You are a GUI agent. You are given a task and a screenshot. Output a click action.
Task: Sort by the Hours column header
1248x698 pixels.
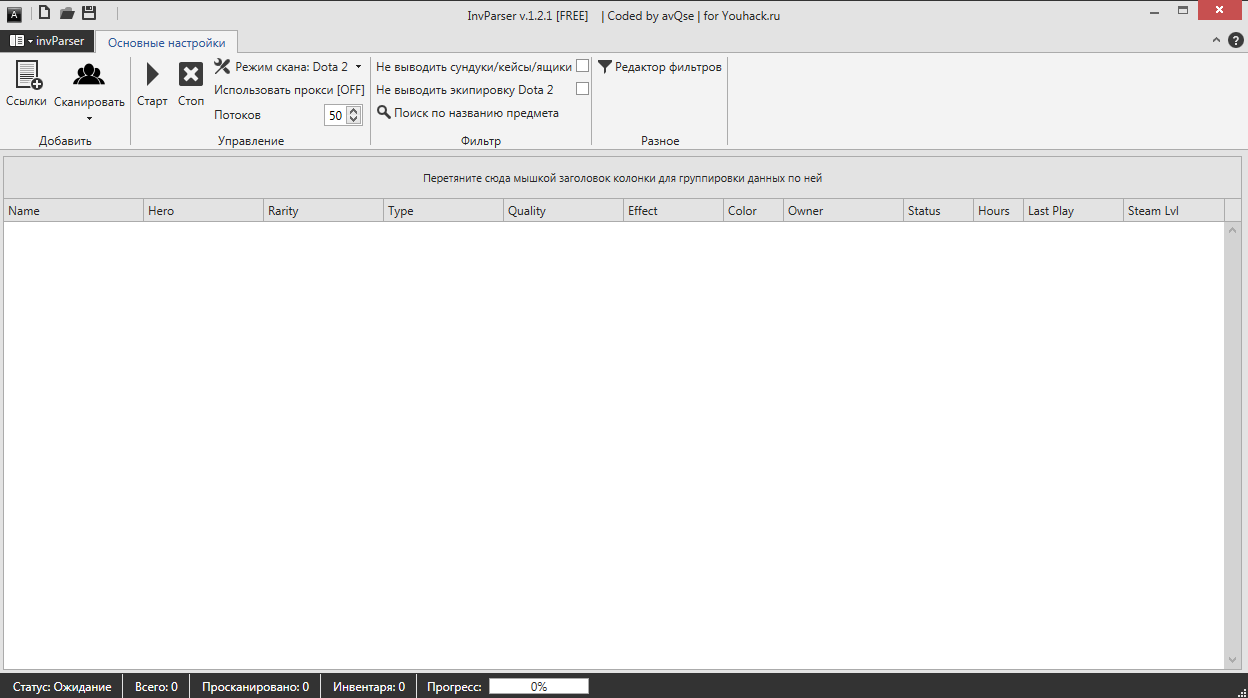click(999, 211)
